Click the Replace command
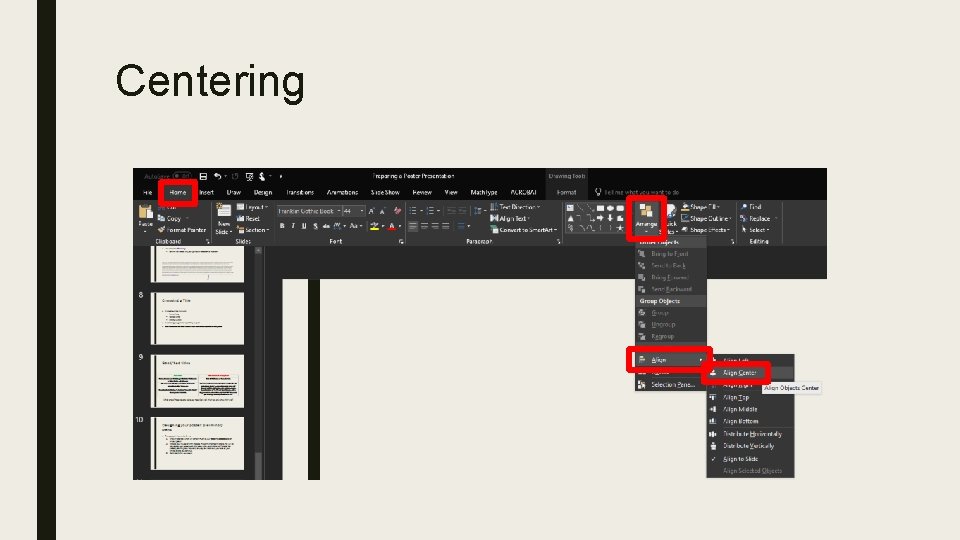The height and width of the screenshot is (540, 960). pos(756,219)
